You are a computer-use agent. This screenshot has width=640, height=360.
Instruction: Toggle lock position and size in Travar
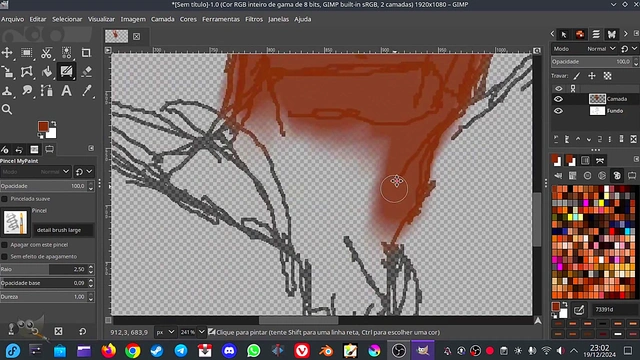tap(592, 76)
